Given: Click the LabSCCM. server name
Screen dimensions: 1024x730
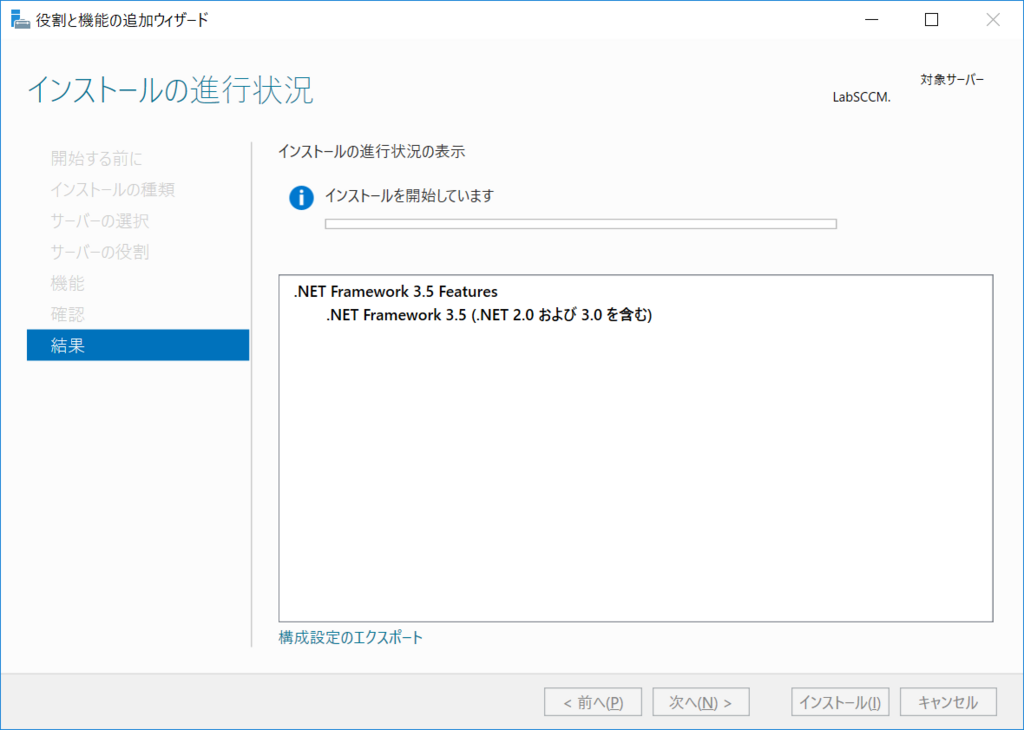Looking at the screenshot, I should [x=861, y=97].
